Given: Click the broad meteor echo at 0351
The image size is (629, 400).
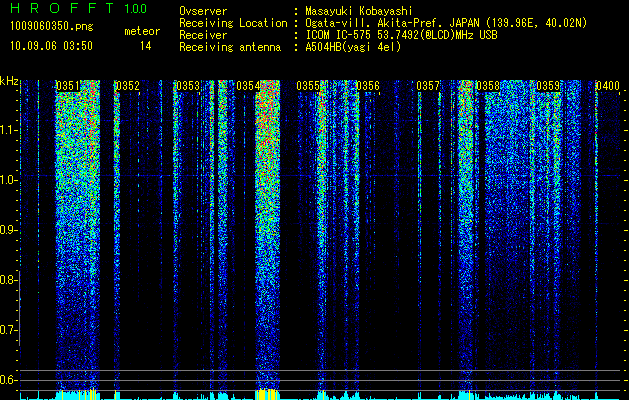Looking at the screenshot, I should pyautogui.click(x=77, y=233).
